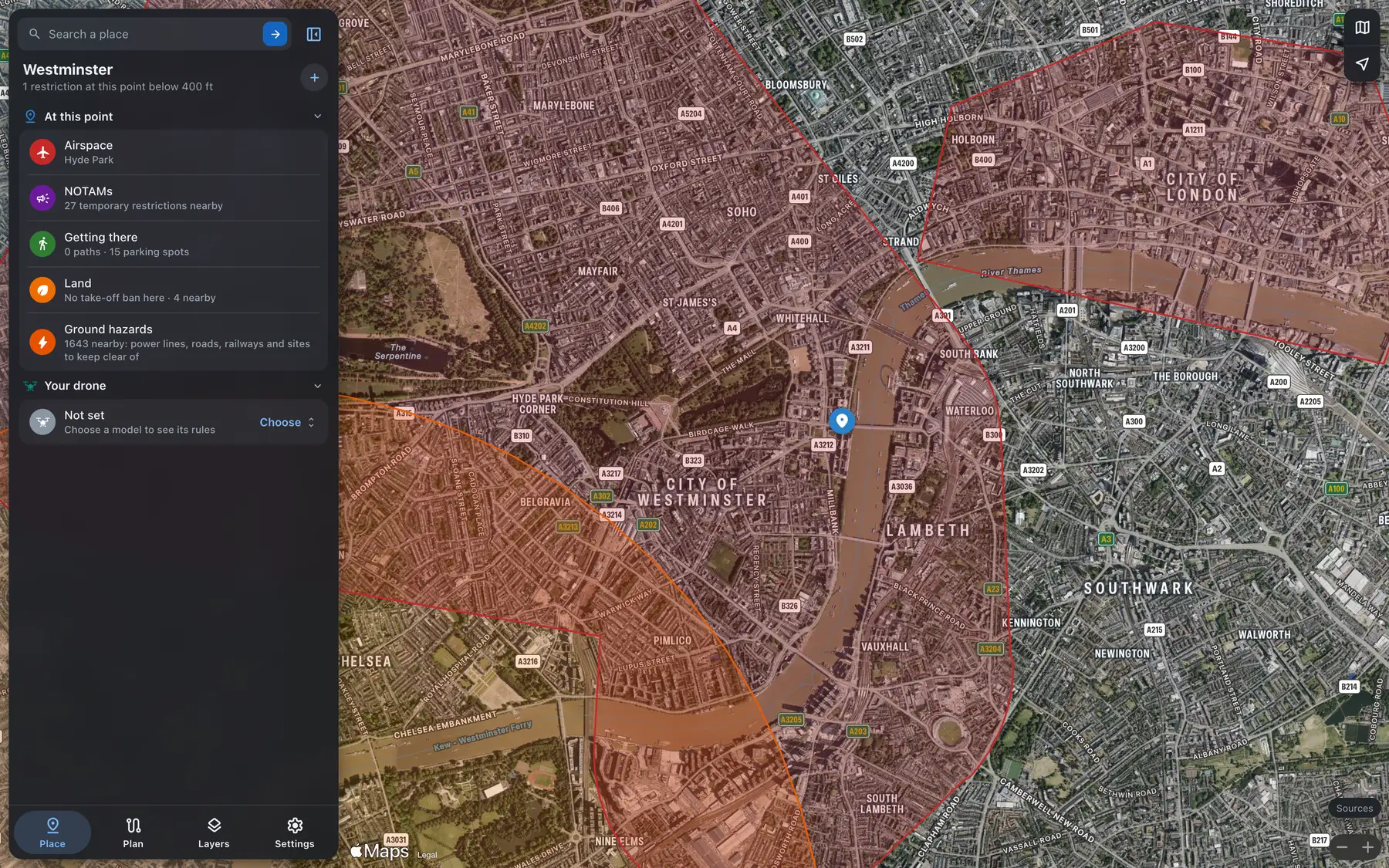This screenshot has width=1389, height=868.
Task: Click the grey drone Not set icon
Action: click(x=42, y=422)
